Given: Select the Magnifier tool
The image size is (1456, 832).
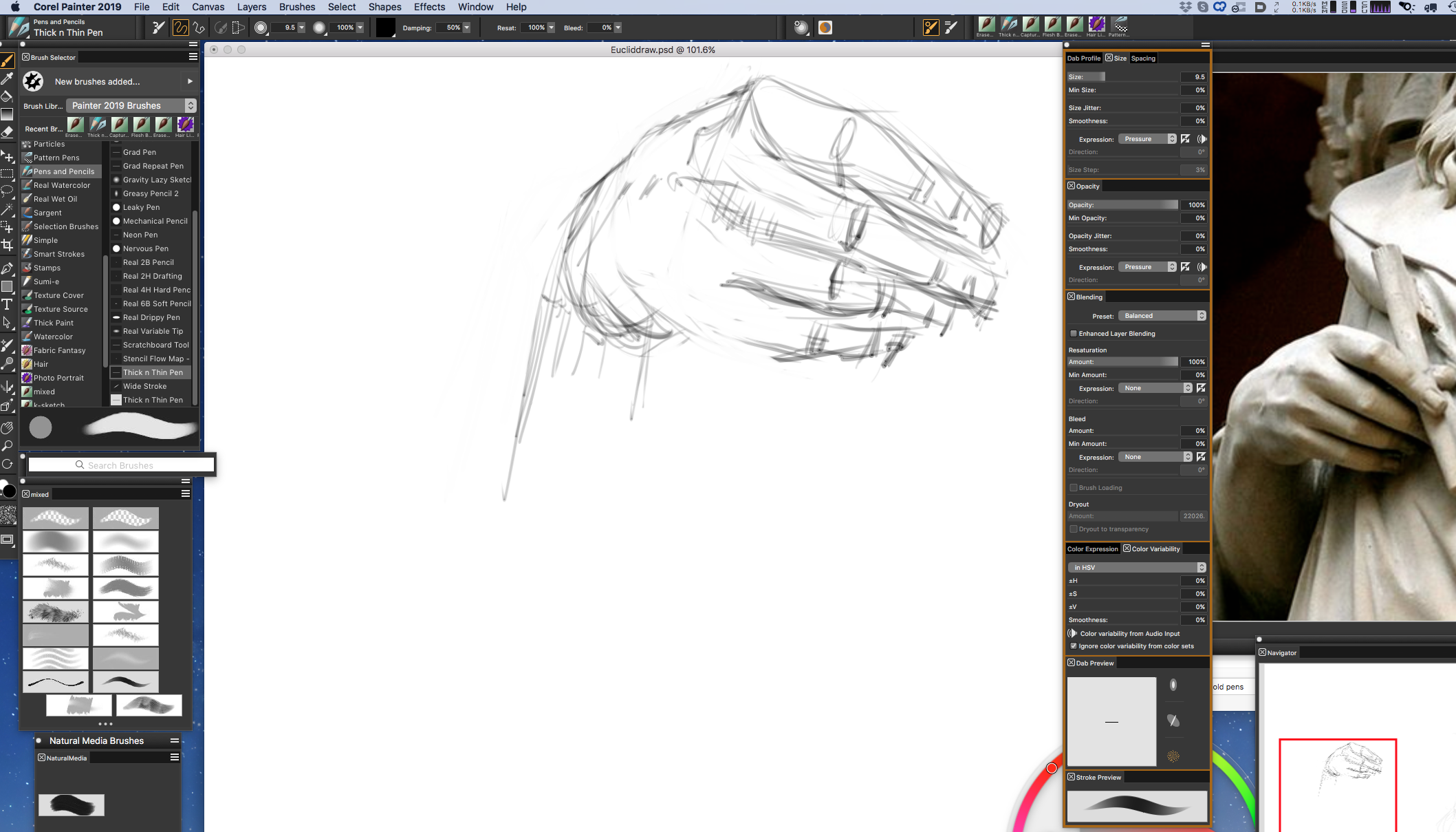Looking at the screenshot, I should tap(8, 446).
